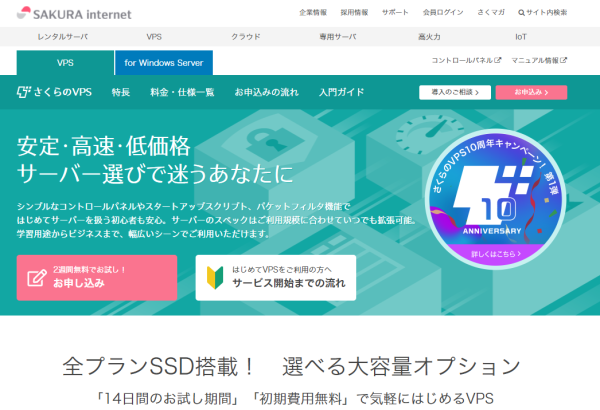Visit さくマガ link
The width and height of the screenshot is (600, 410).
click(x=491, y=13)
